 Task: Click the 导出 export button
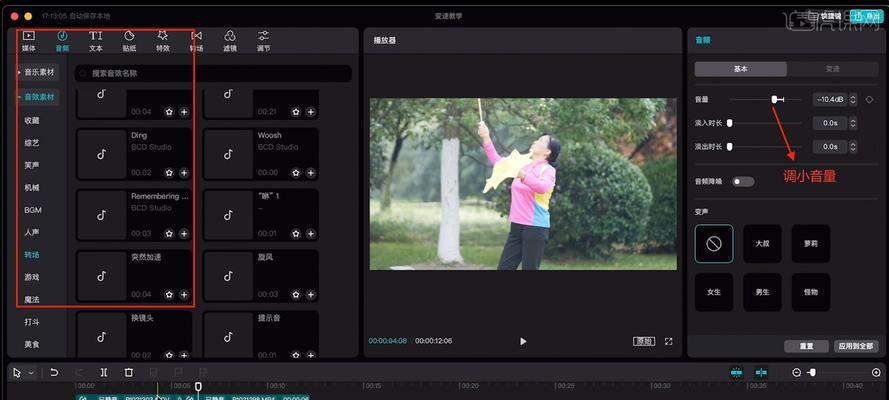click(867, 16)
